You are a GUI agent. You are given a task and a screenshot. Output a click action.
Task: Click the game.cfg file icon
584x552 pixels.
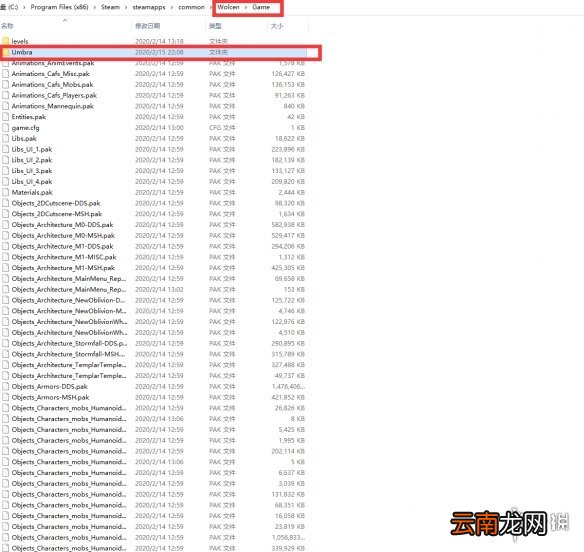6,128
